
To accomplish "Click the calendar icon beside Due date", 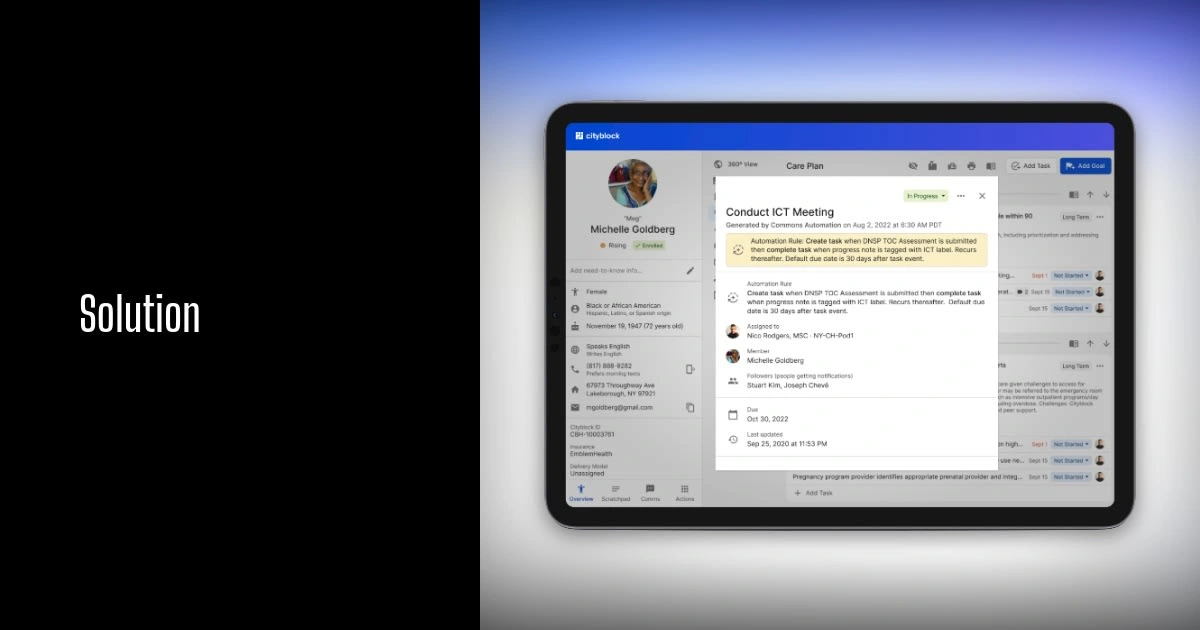I will (x=733, y=414).
